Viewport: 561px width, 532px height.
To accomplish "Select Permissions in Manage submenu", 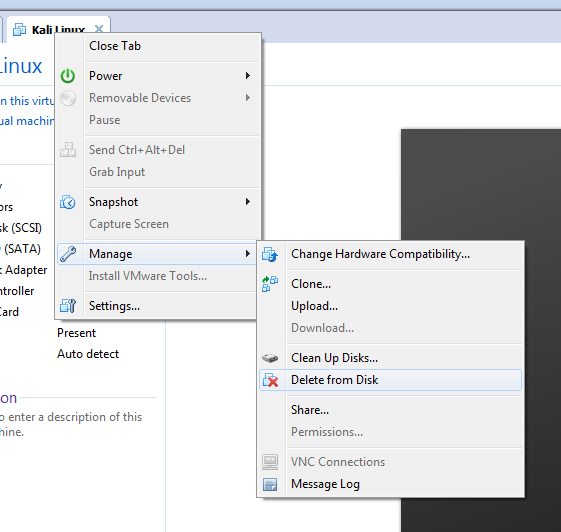I will [390, 432].
